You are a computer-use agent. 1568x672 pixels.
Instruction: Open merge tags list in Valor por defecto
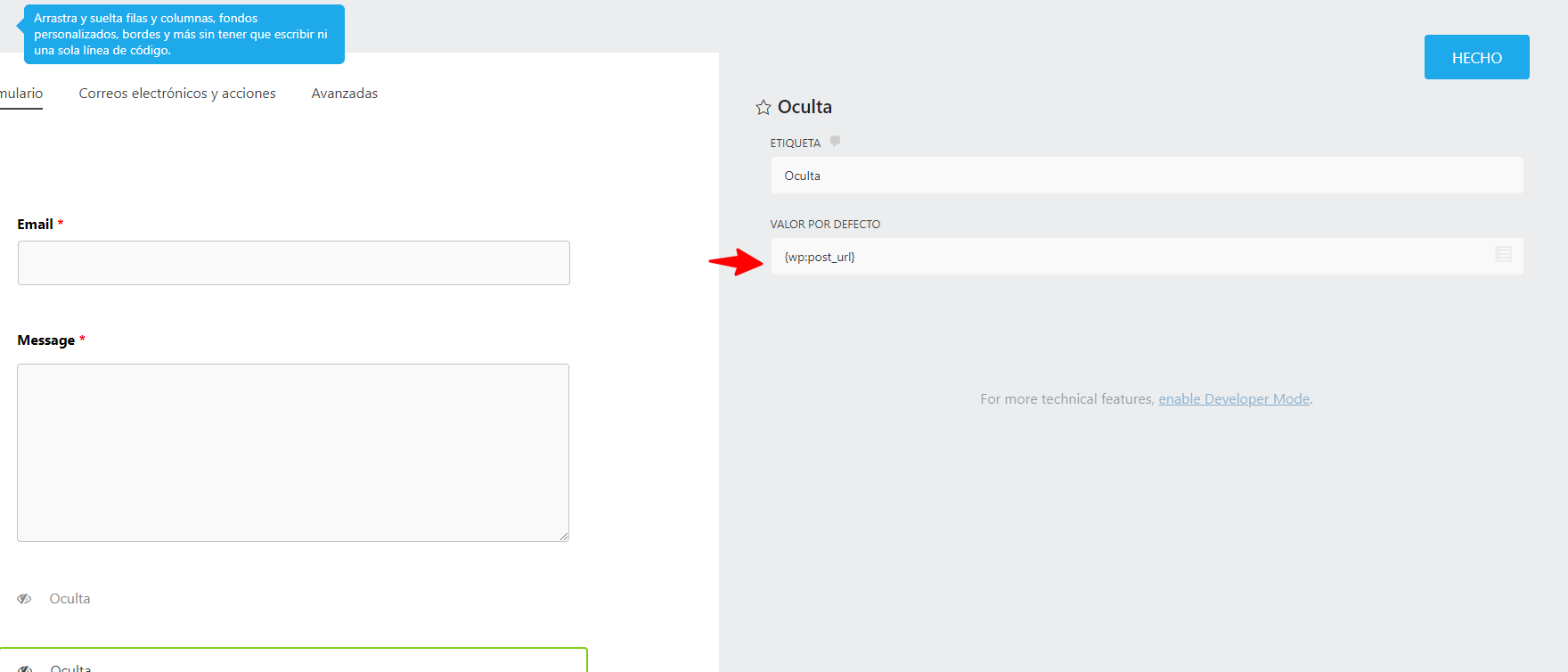tap(1503, 255)
